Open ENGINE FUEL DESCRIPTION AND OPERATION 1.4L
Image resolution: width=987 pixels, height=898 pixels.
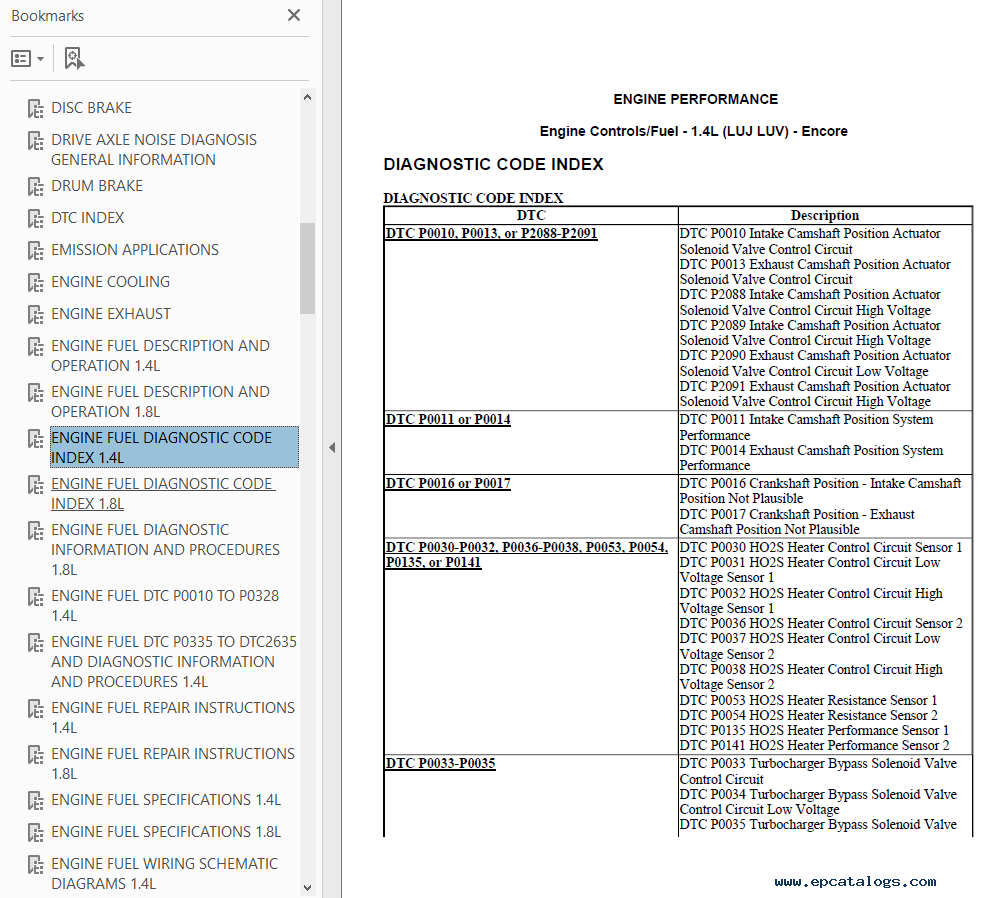tap(160, 356)
